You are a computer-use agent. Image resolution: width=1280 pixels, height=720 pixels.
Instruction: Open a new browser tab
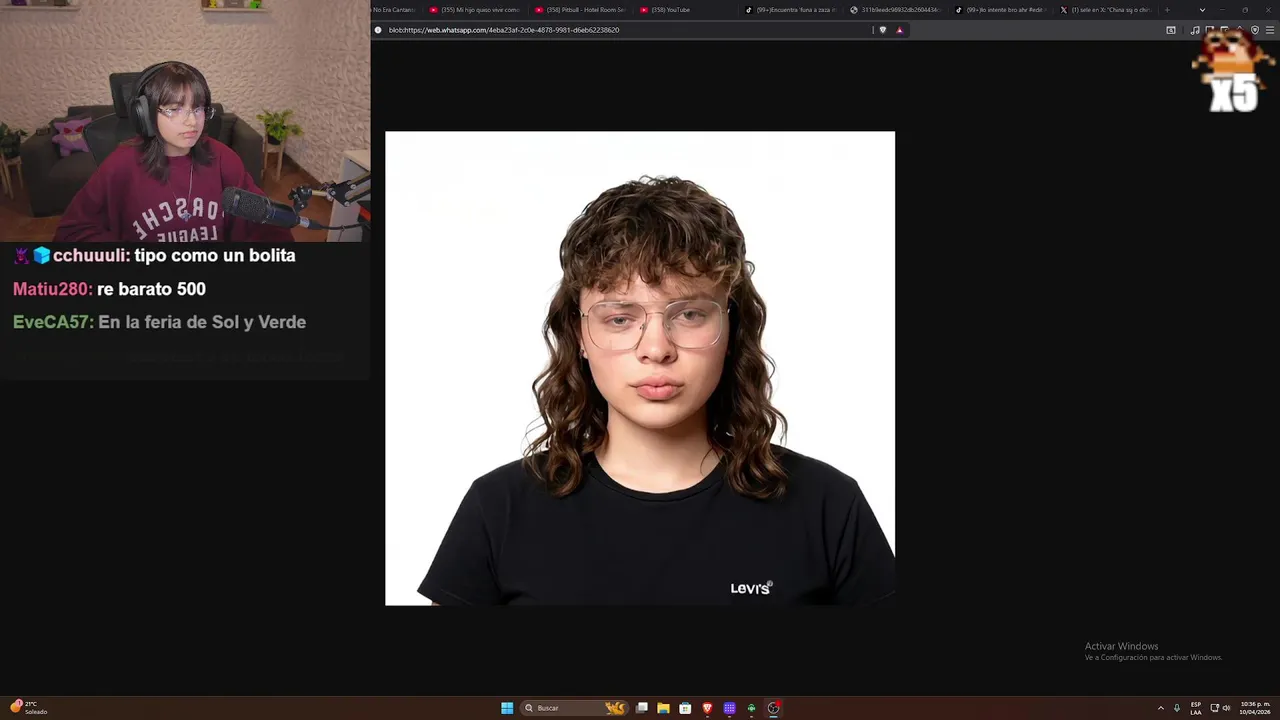(1166, 10)
